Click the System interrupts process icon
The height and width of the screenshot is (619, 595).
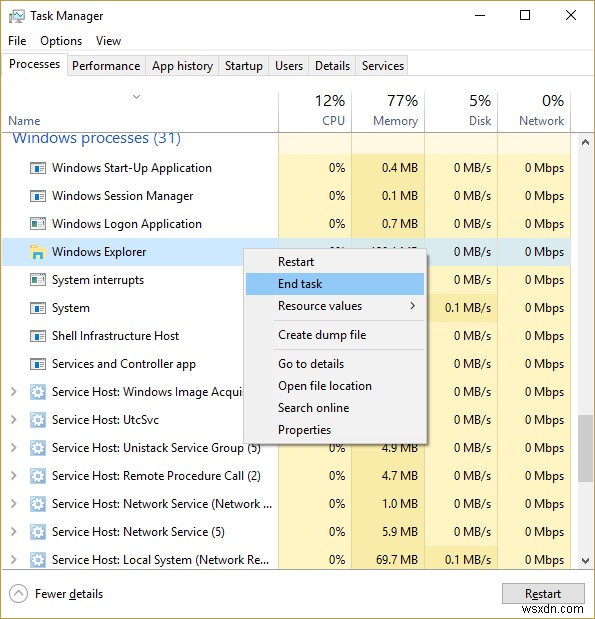[38, 280]
